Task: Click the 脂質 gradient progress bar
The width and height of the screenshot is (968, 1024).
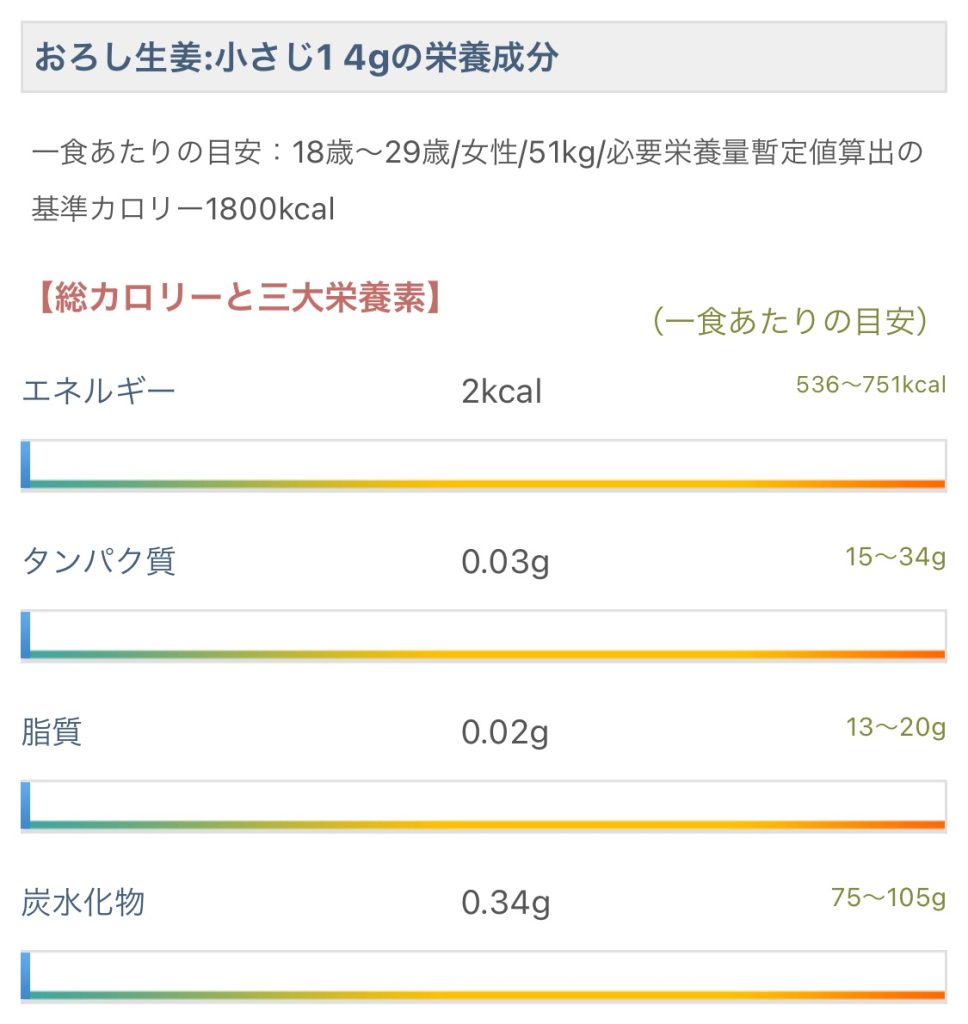Action: 483,806
